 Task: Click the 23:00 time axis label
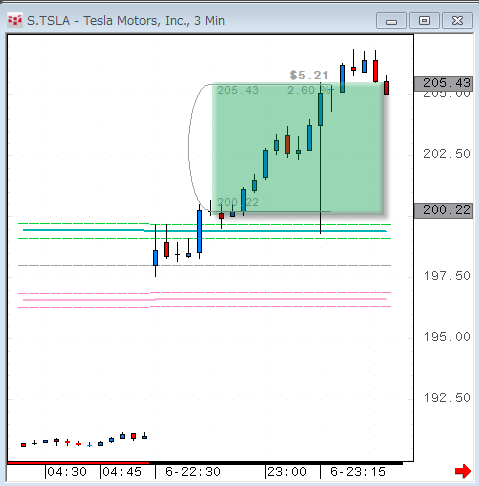pos(287,472)
